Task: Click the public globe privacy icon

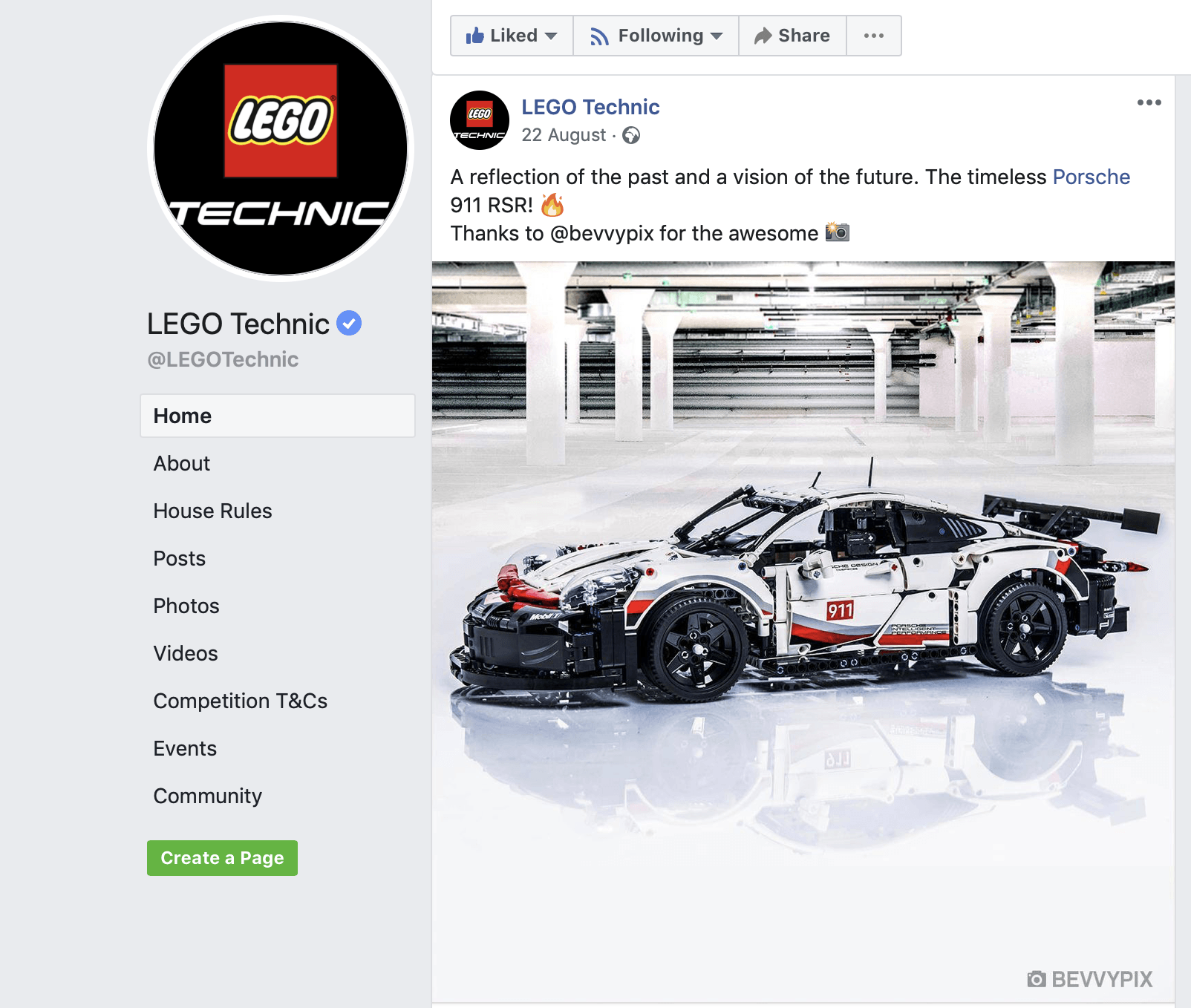Action: 631,135
